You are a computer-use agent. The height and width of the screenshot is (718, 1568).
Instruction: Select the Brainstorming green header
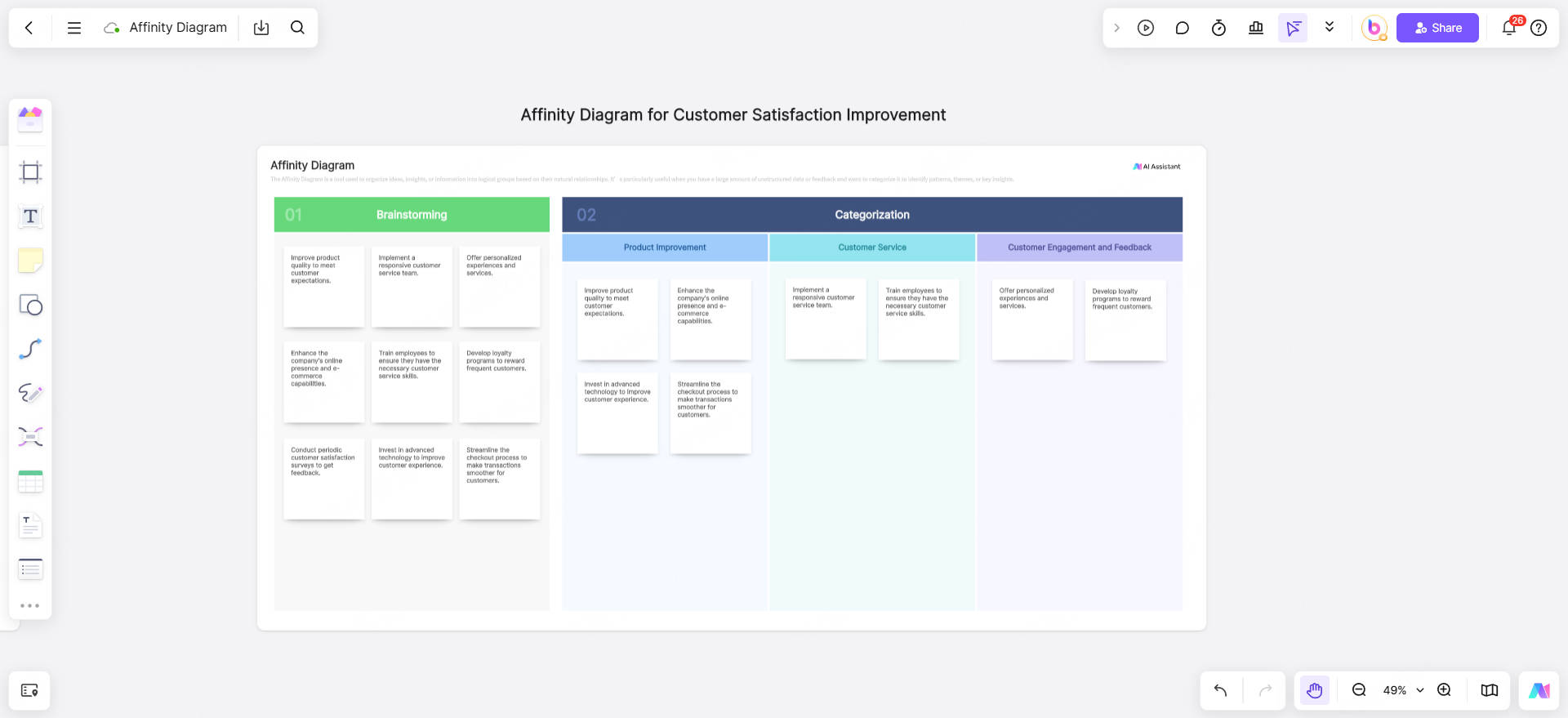(x=412, y=215)
